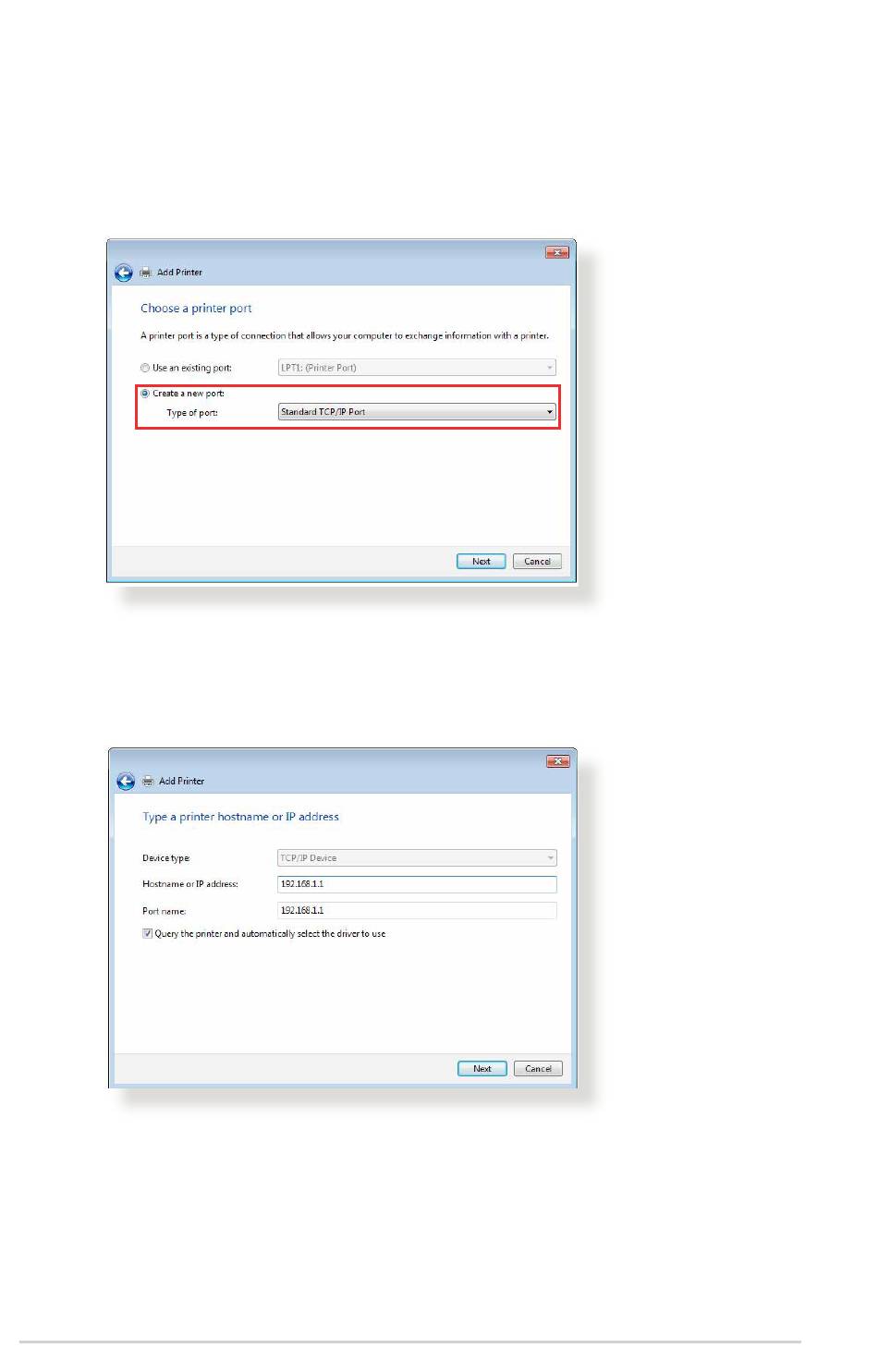Close the printer hostname dialog

click(557, 761)
